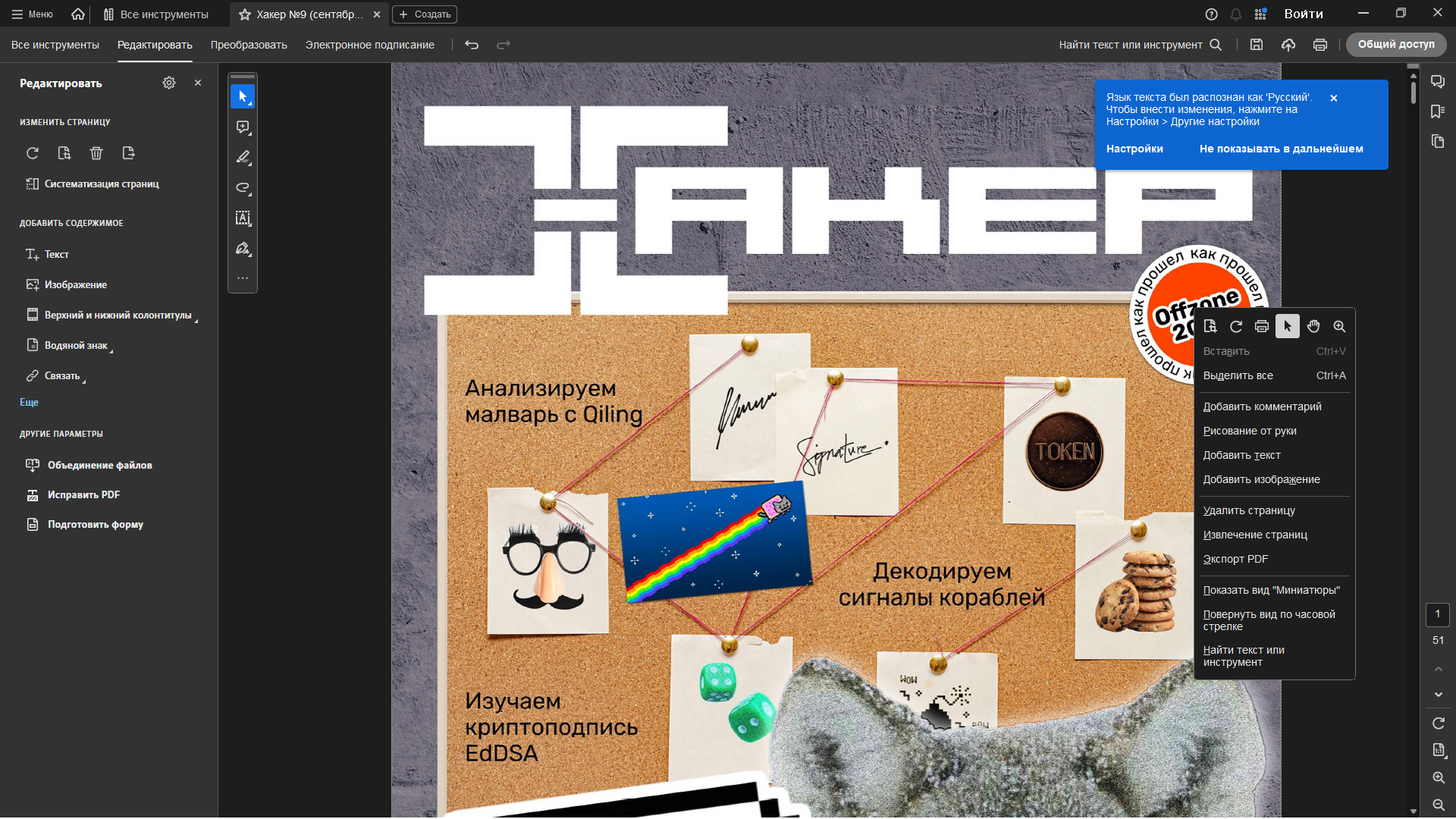Go to next page down chevron
The height and width of the screenshot is (819, 1456).
click(1439, 695)
